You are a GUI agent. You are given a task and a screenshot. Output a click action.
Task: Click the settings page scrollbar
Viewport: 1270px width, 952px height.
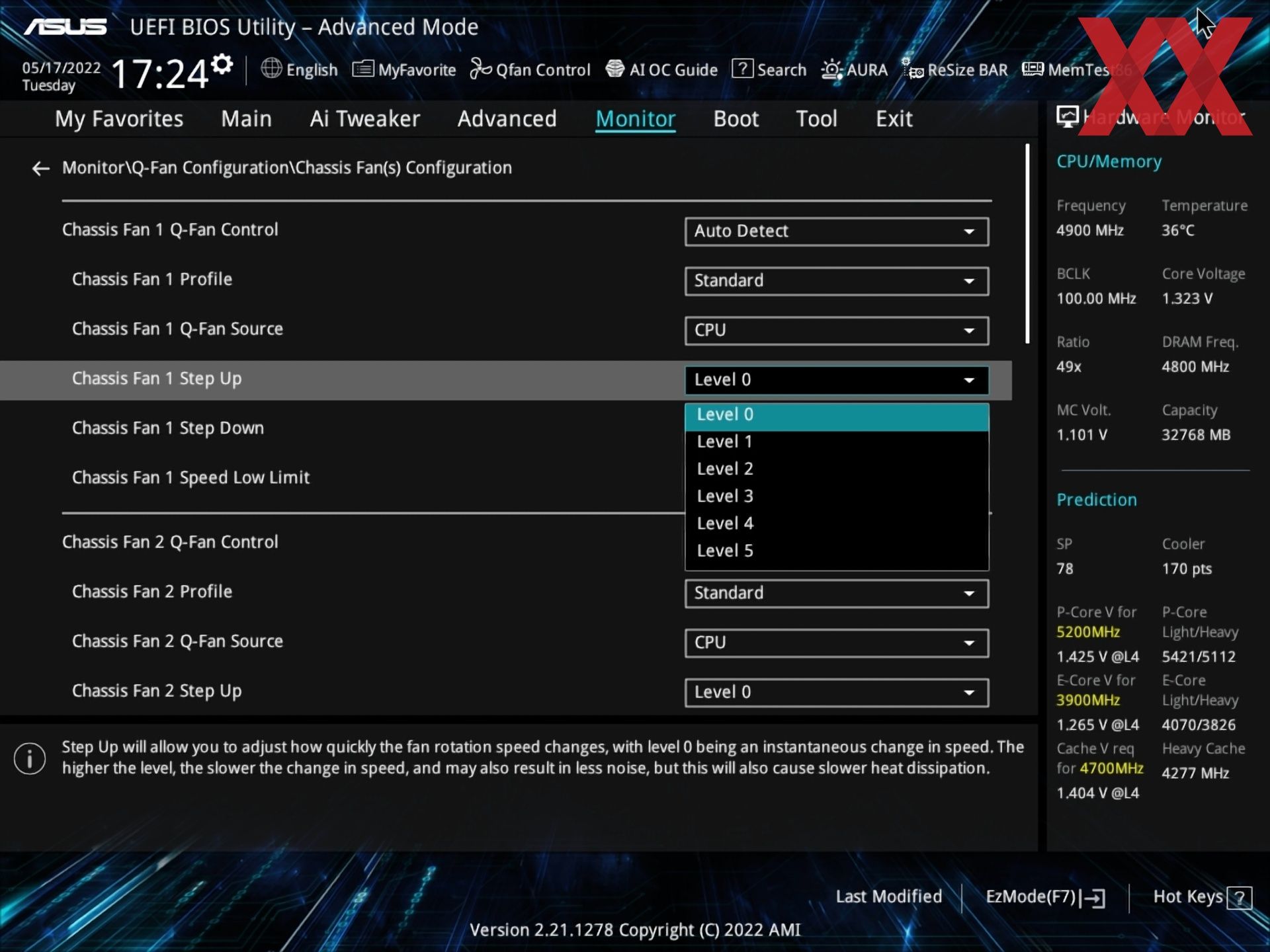point(1027,243)
